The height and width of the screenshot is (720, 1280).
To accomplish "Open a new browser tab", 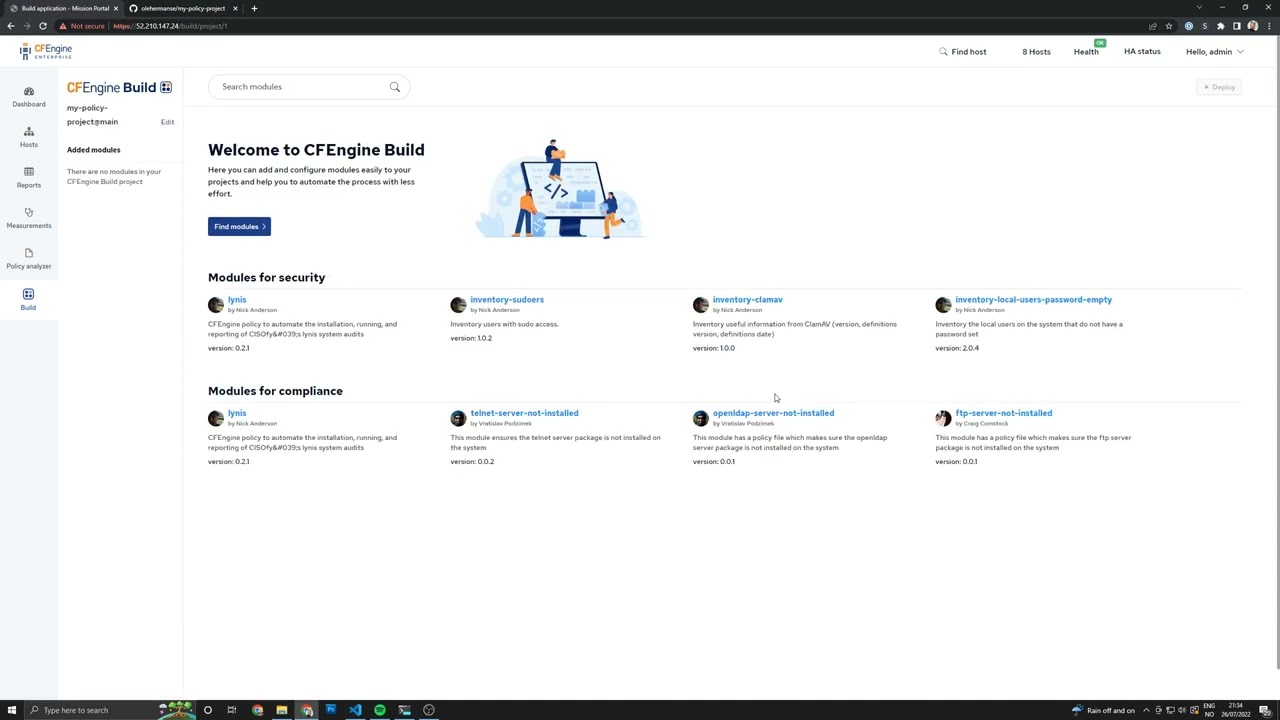I will pos(254,8).
